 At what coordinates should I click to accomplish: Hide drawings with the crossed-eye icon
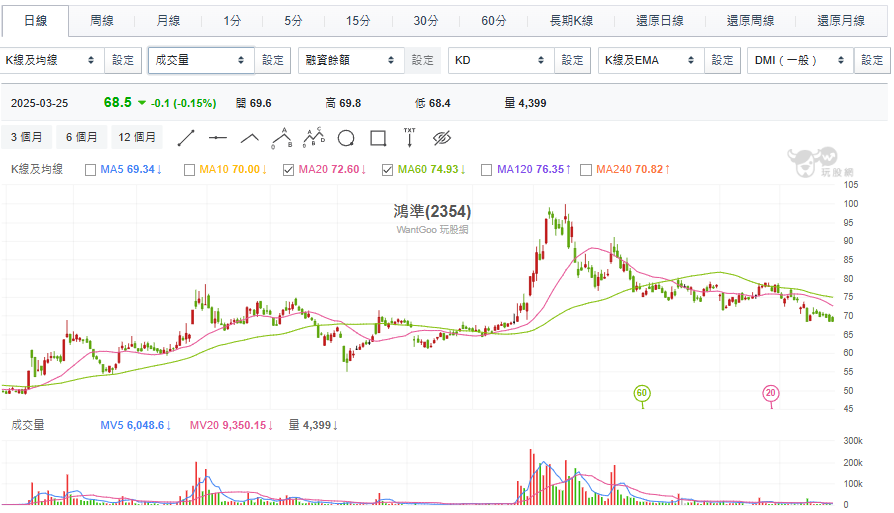(x=444, y=137)
